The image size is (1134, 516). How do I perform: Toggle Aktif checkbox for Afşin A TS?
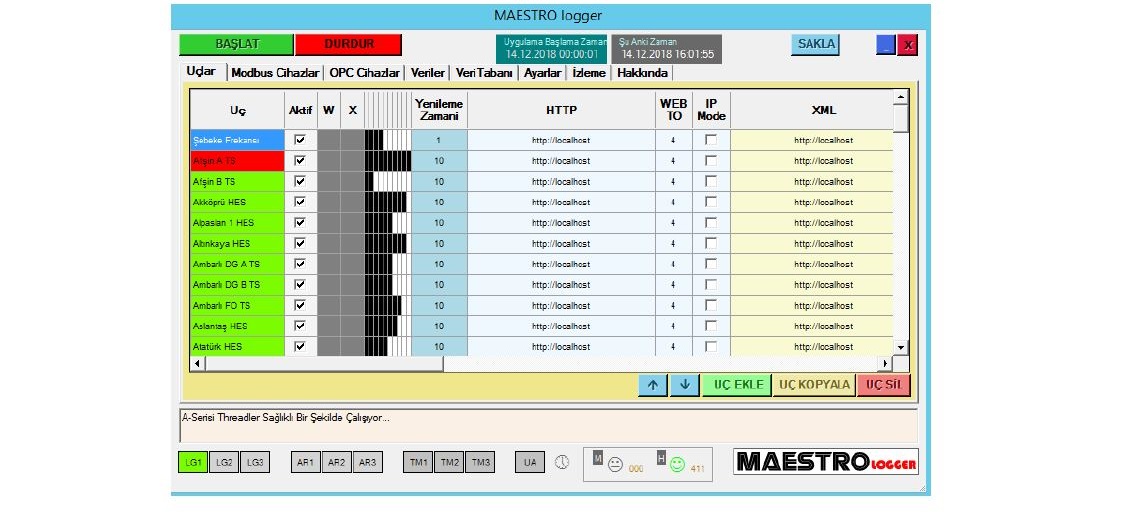coord(300,161)
